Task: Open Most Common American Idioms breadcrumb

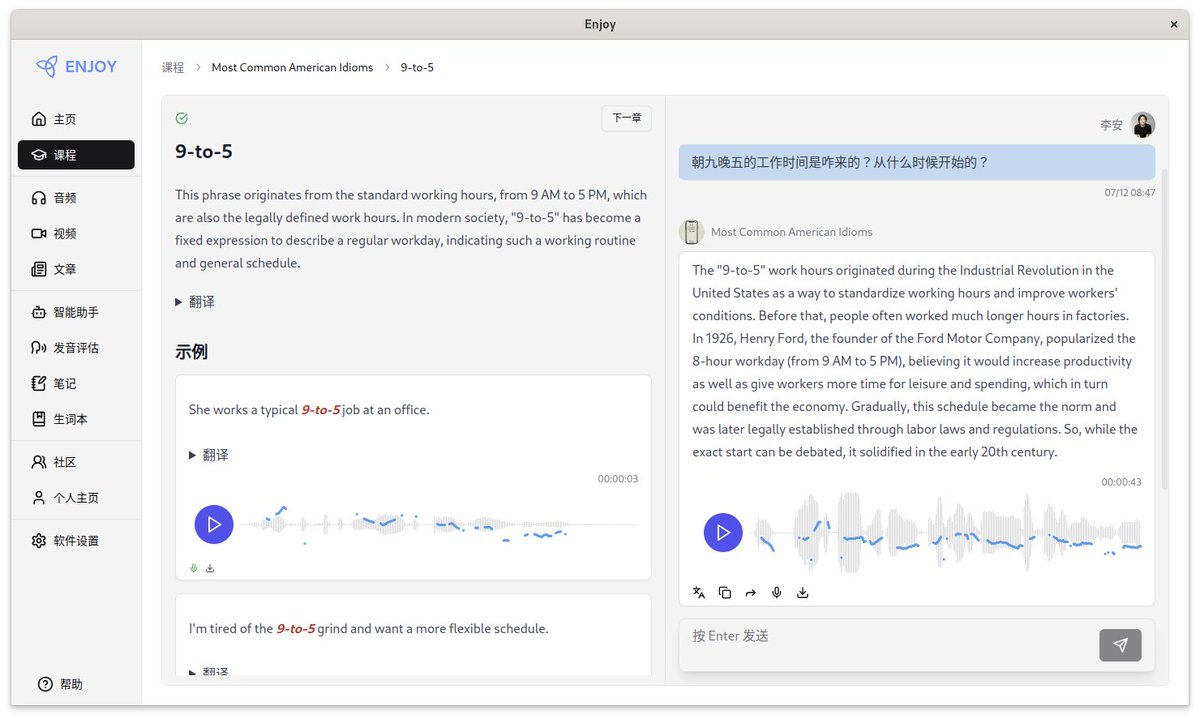Action: (292, 67)
